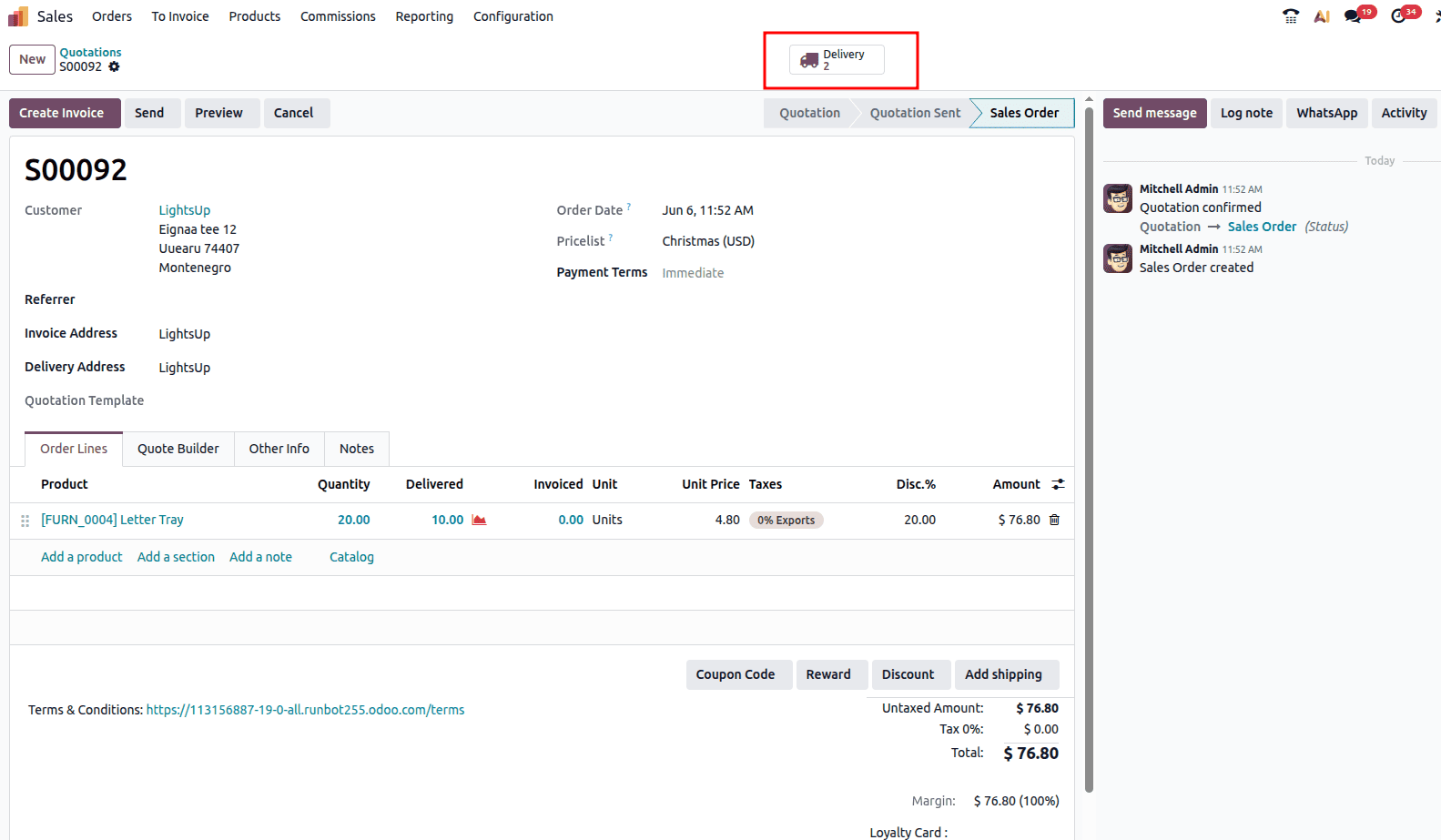Click the discount 20.00 cell
This screenshot has height=840, width=1441.
tap(919, 520)
